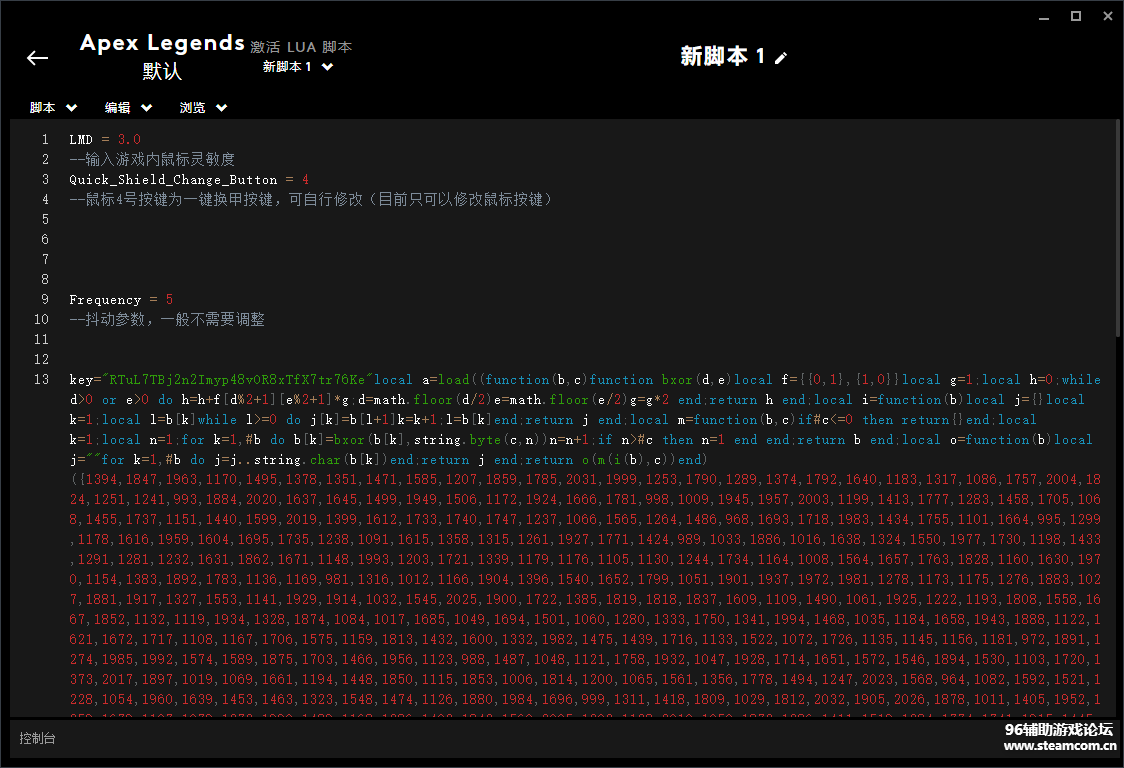Click the Quick_Shield_Change_Button = 4 line
The image size is (1124, 768).
[189, 179]
